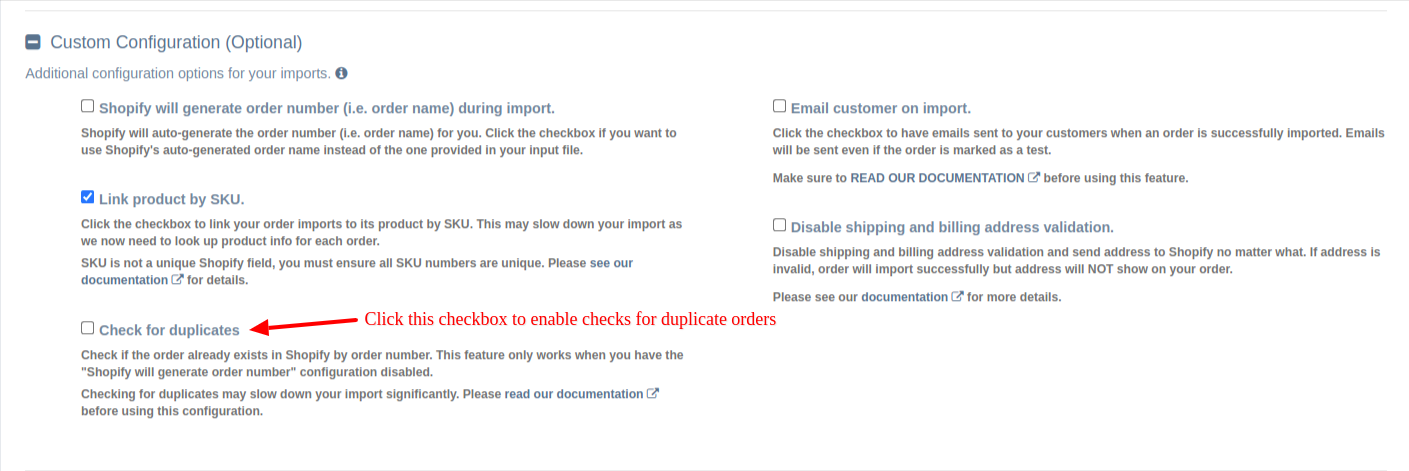Collapse the Custom Configuration section minus icon
1409x471 pixels.
pos(33,43)
